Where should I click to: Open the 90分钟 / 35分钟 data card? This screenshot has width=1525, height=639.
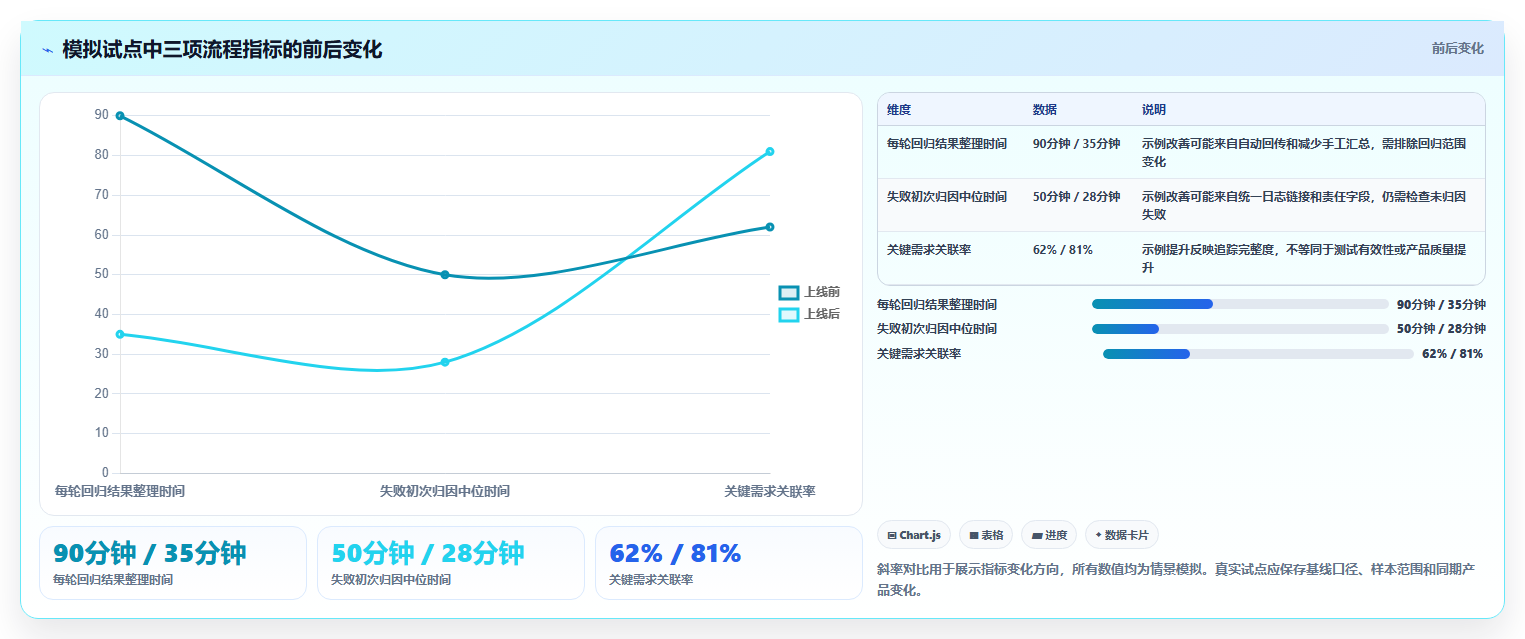[x=173, y=563]
